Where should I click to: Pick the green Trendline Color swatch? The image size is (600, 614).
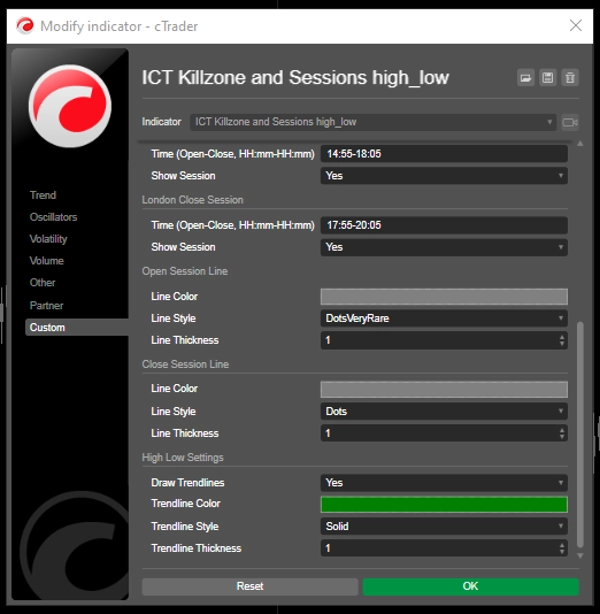tap(444, 504)
